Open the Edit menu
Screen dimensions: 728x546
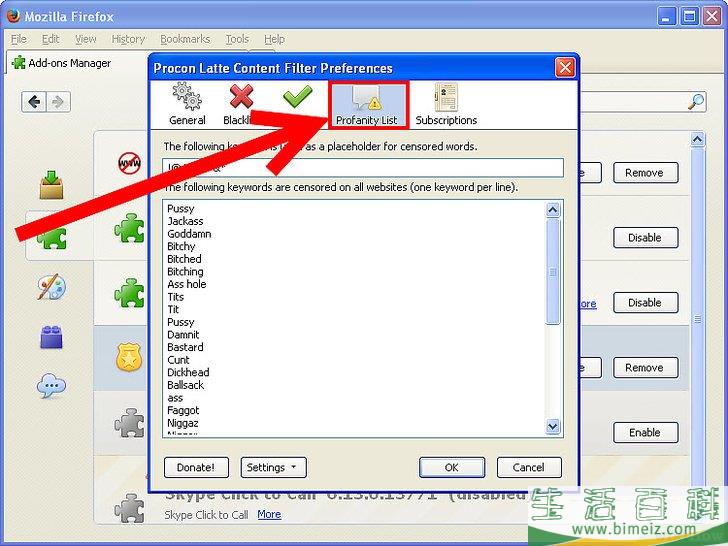pyautogui.click(x=50, y=39)
